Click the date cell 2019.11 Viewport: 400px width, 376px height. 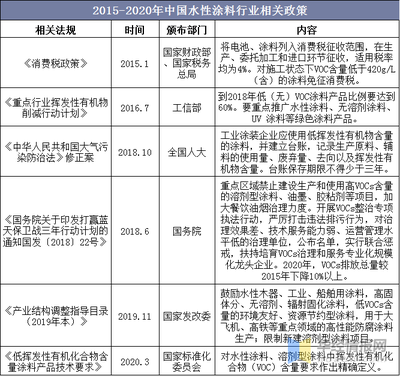[135, 316]
